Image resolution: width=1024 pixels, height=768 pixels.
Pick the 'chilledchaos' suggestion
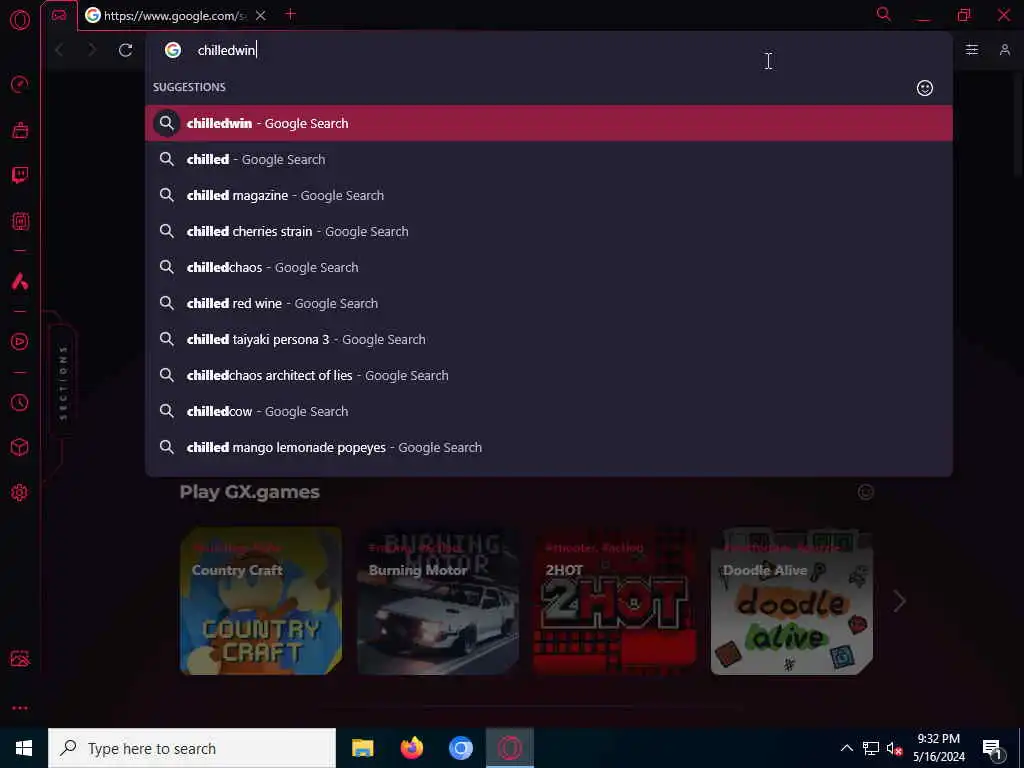coord(549,267)
